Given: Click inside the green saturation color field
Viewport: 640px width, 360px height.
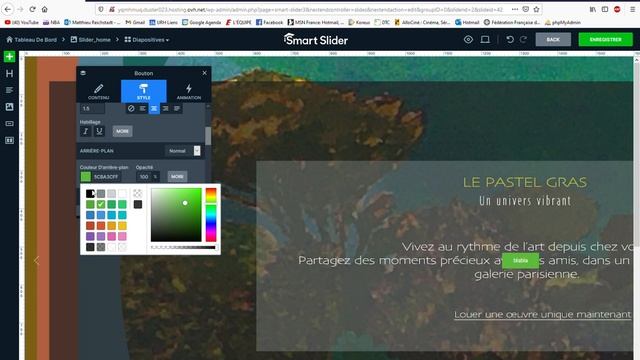Looking at the screenshot, I should coord(176,215).
